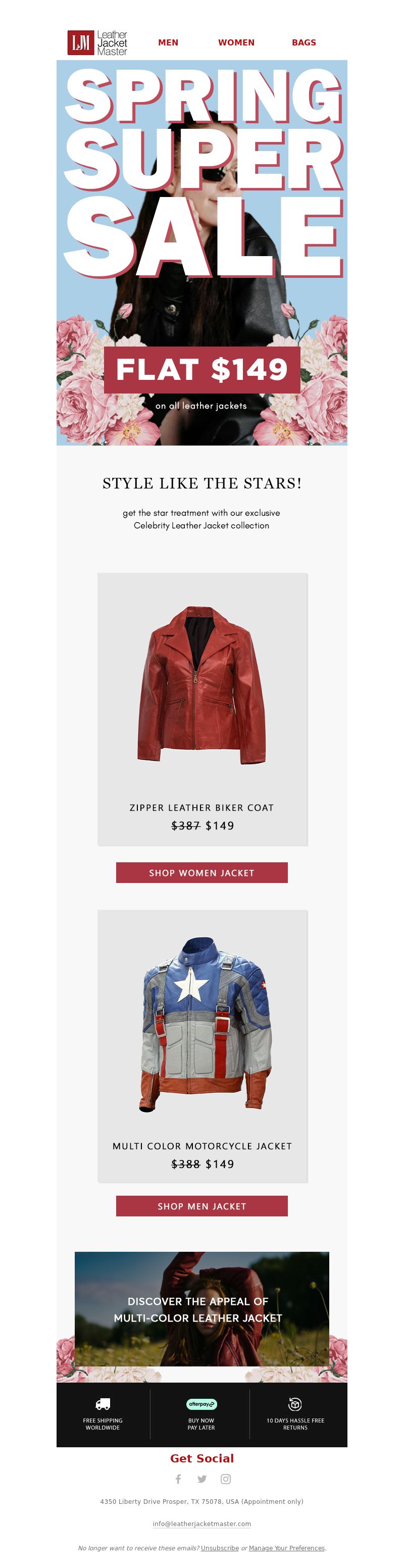Click the multi-color leather jacket article banner
The width and height of the screenshot is (404, 1568).
tap(202, 1309)
